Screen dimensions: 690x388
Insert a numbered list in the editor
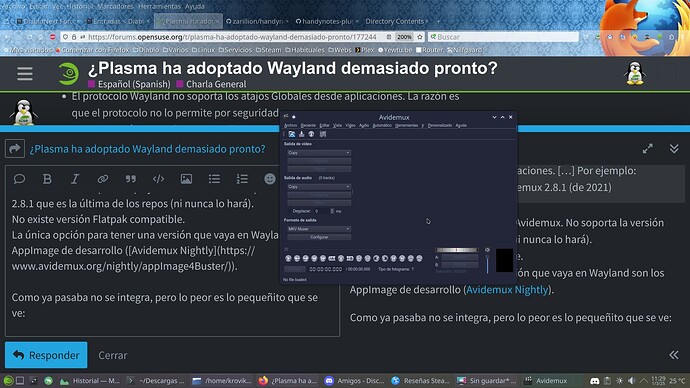pos(242,179)
